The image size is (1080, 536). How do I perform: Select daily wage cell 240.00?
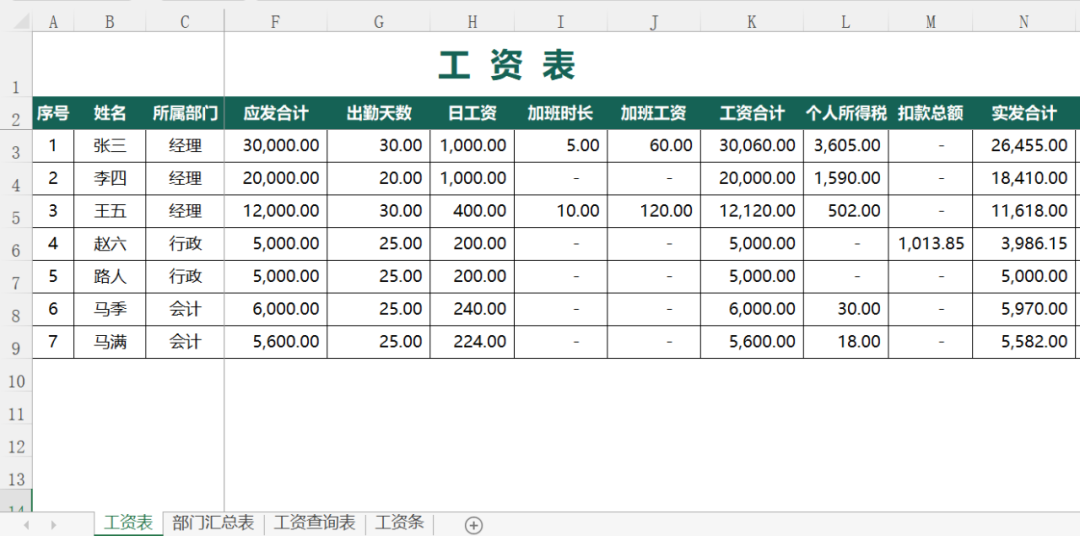(472, 309)
